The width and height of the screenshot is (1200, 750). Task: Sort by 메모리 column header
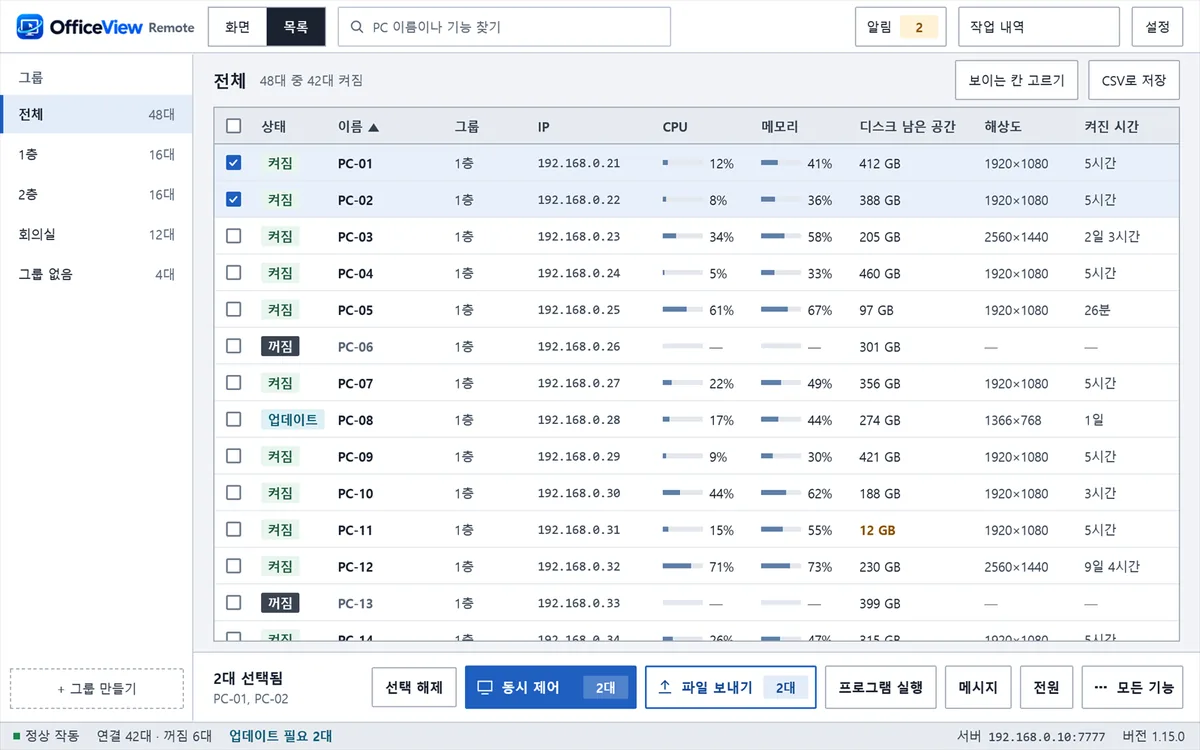pos(780,127)
